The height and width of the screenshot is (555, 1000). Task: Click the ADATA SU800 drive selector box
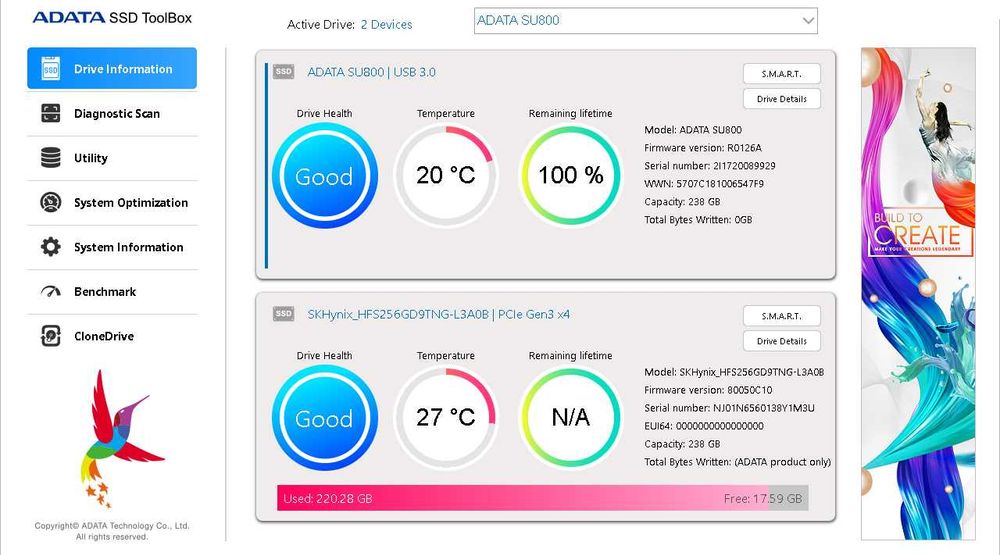(645, 20)
